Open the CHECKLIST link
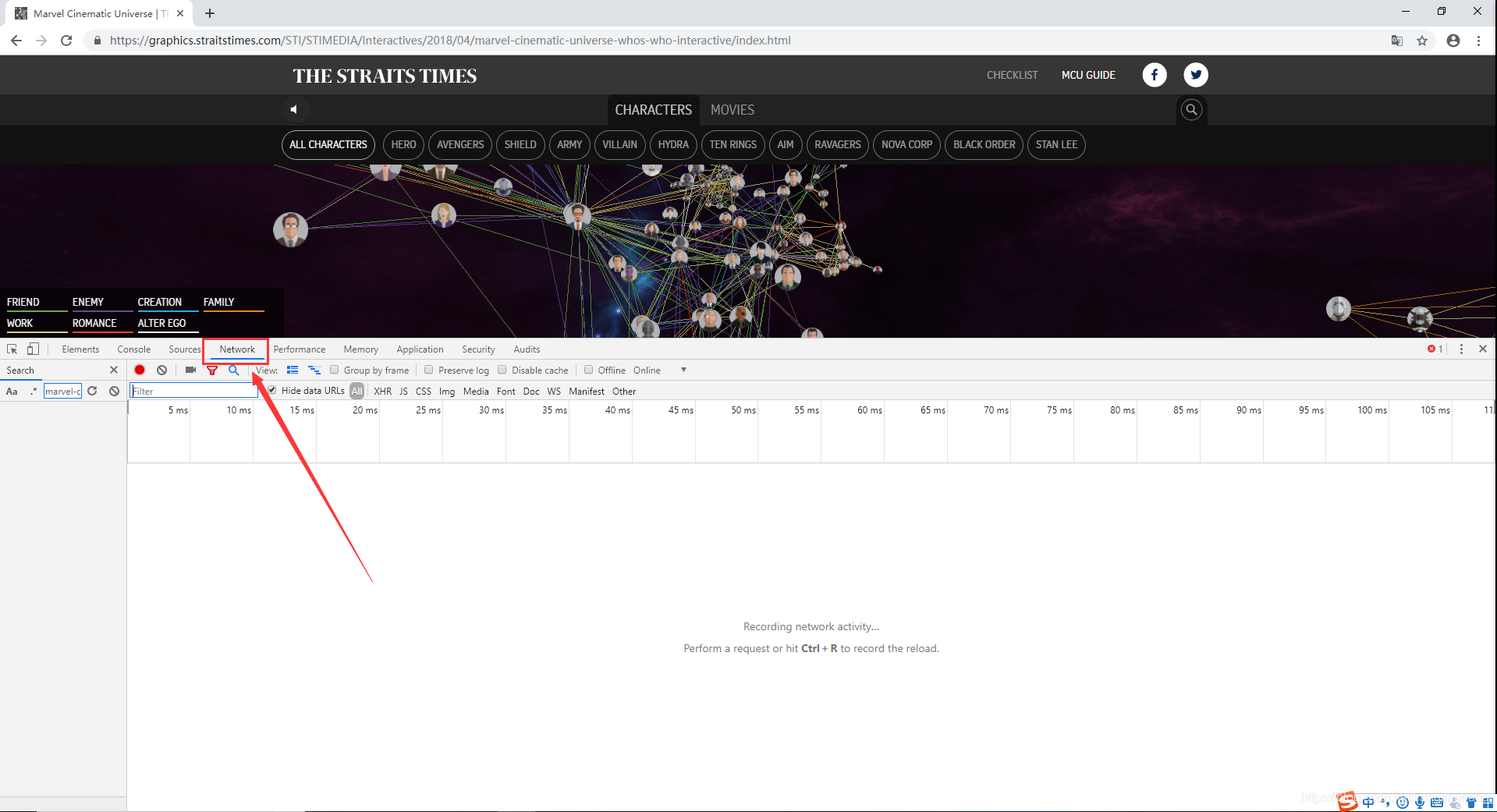Screen dimensions: 1497x812 pyautogui.click(x=1013, y=75)
